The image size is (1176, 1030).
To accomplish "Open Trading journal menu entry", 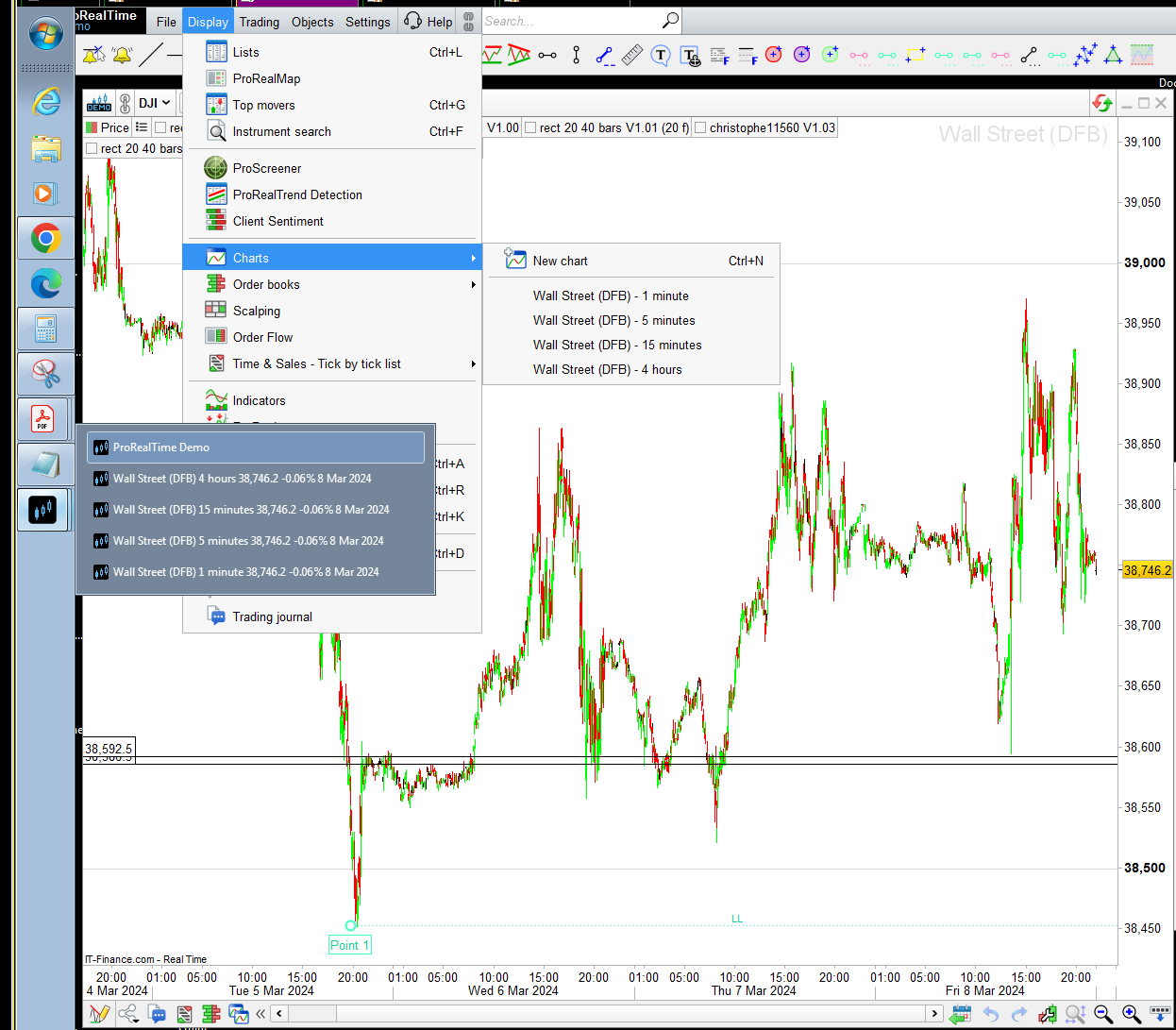I will [x=332, y=616].
